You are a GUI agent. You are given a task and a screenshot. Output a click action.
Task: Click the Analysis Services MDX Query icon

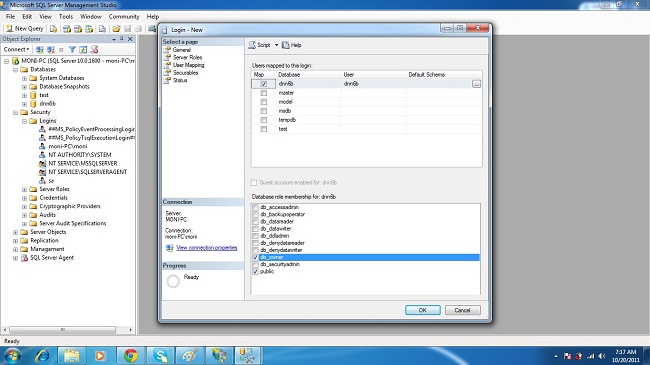point(66,29)
